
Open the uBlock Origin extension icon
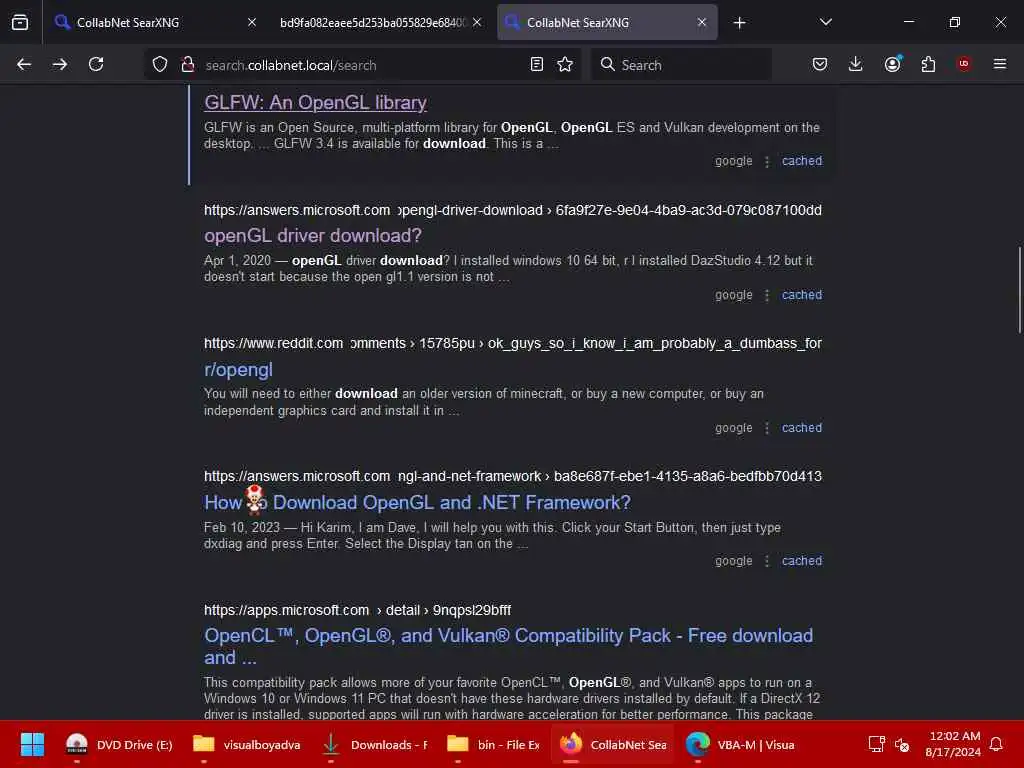[x=964, y=64]
